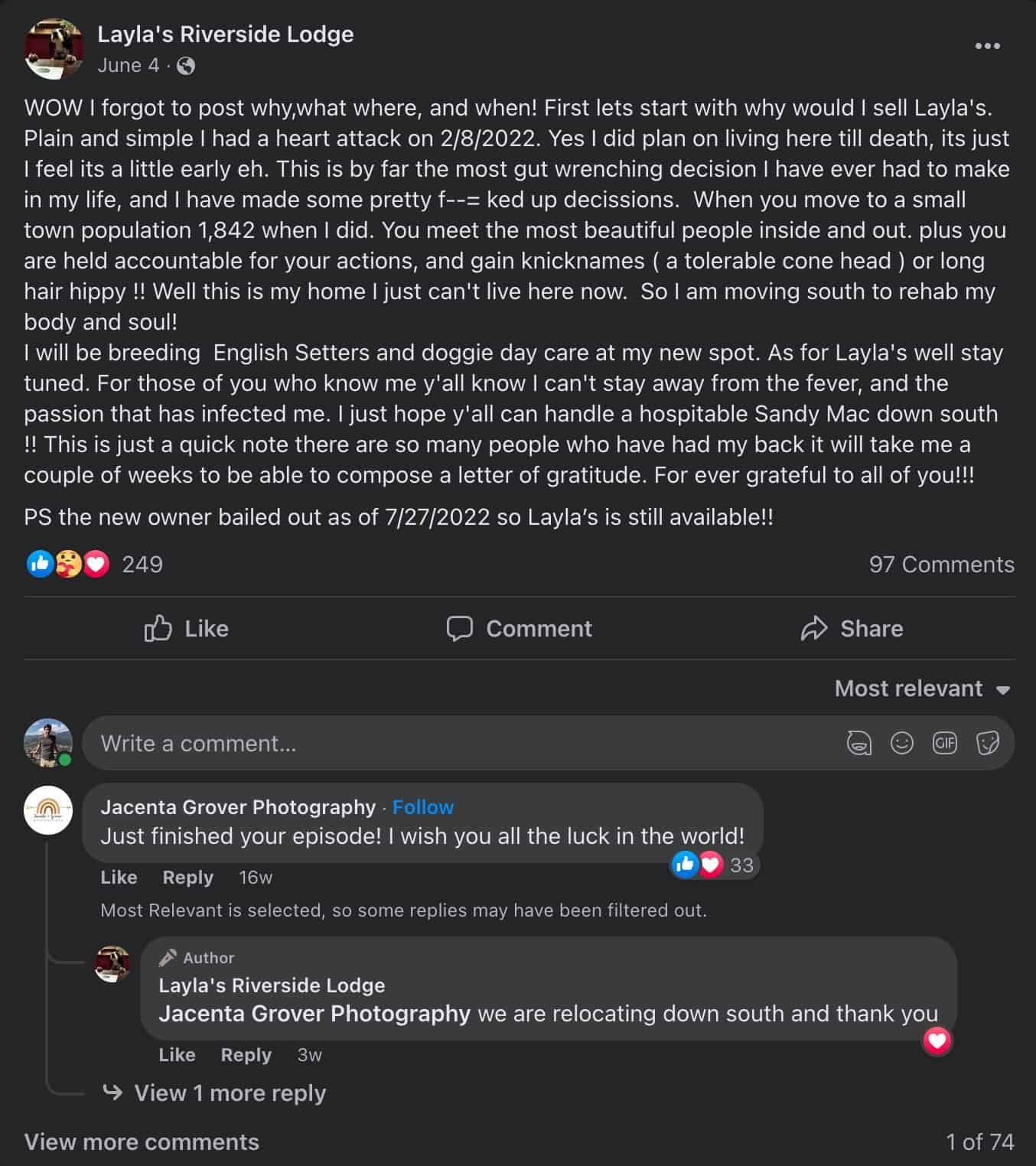Image resolution: width=1036 pixels, height=1166 pixels.
Task: Open the Most relevant sorting dropdown
Action: coord(922,689)
